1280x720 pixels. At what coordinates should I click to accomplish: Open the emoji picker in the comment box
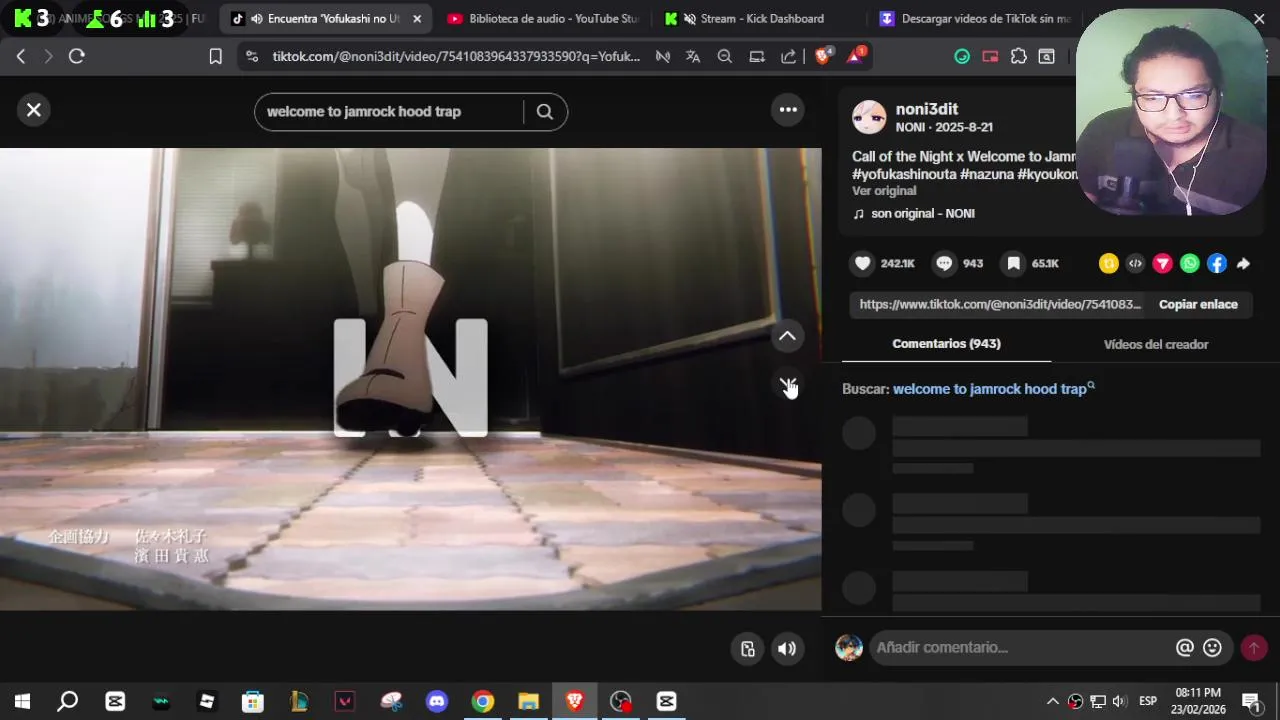point(1213,648)
